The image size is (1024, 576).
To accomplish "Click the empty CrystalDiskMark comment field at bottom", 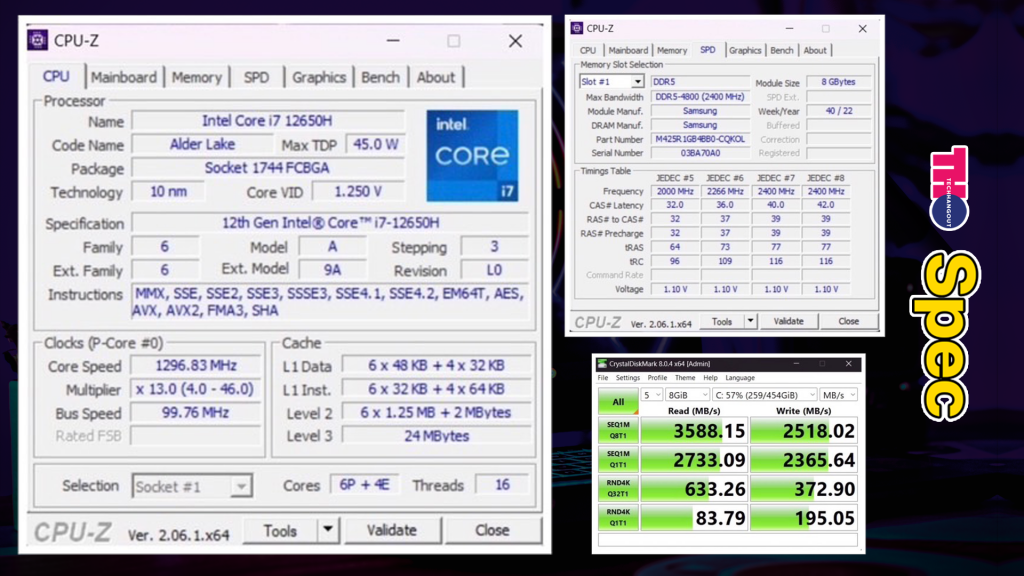I will tap(728, 539).
